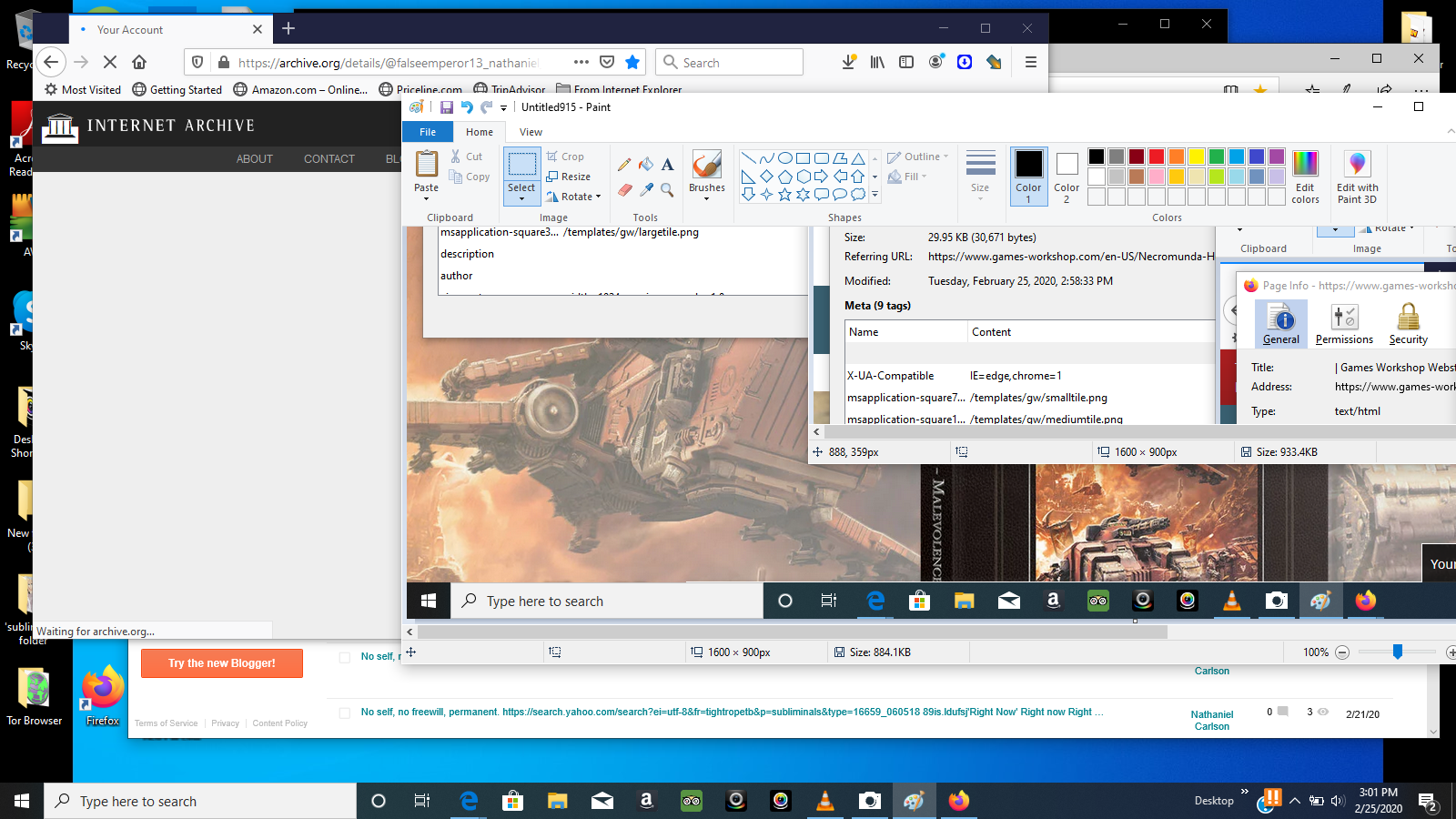1456x819 pixels.
Task: Toggle the bookmark star for this page
Action: click(x=632, y=62)
